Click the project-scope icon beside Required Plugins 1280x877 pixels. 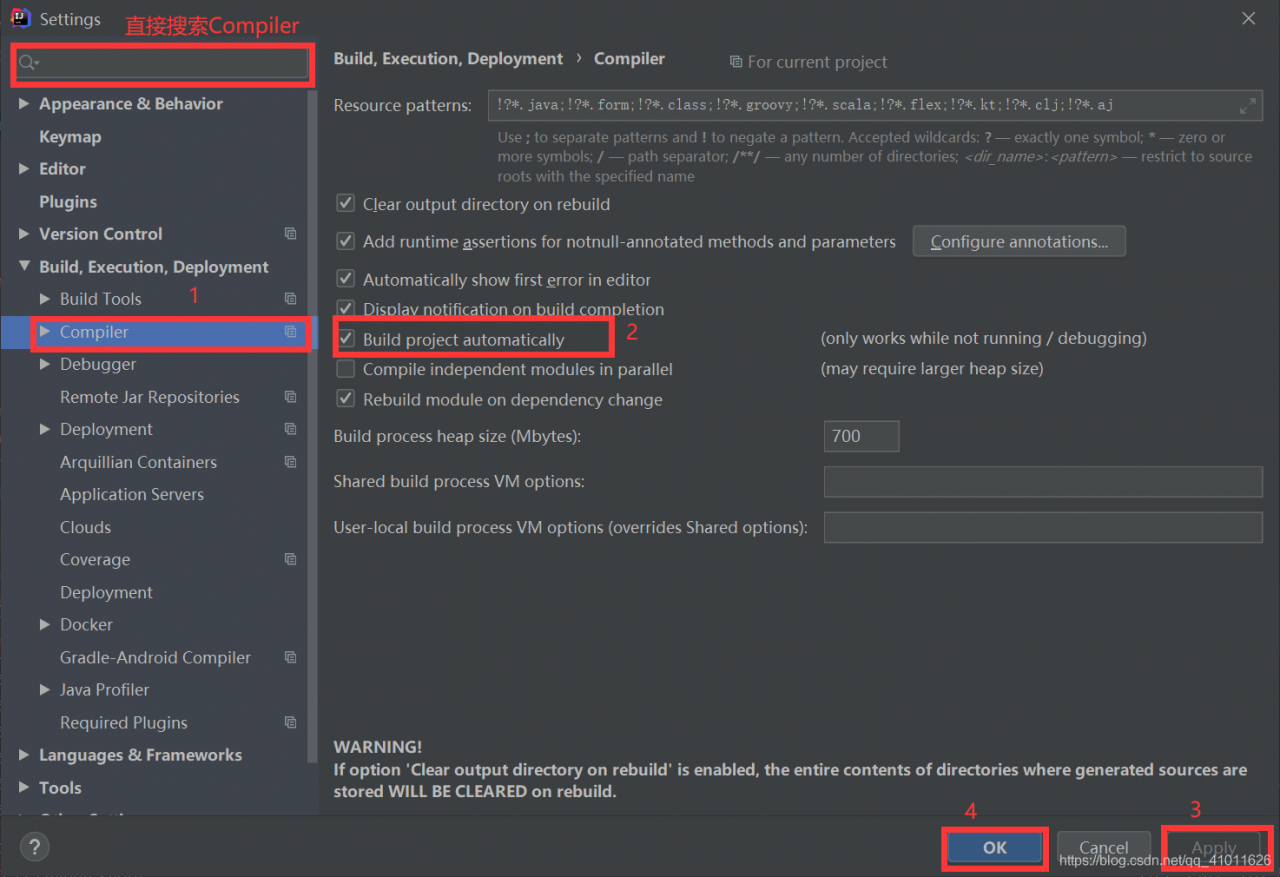pos(290,723)
